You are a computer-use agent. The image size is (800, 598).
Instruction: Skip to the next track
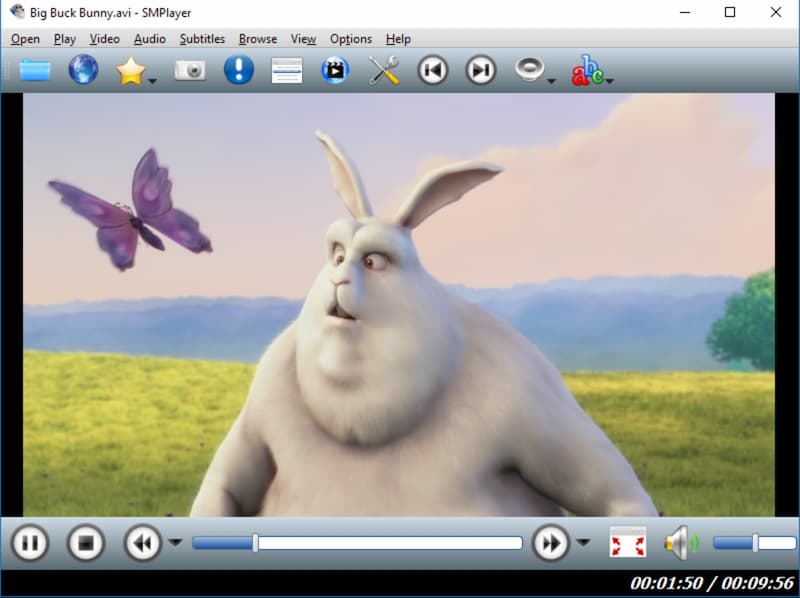[480, 70]
